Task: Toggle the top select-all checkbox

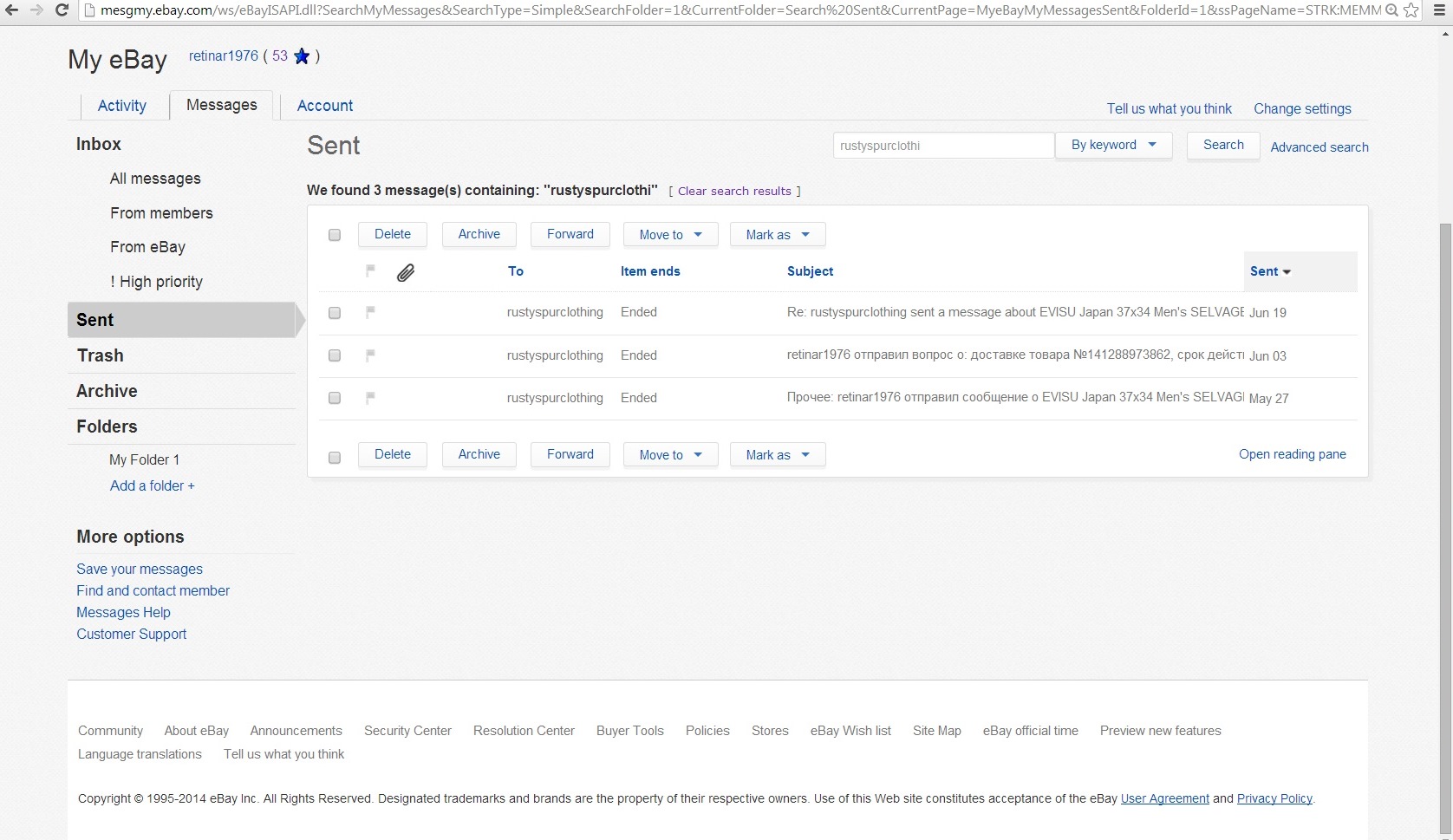Action: tap(335, 235)
